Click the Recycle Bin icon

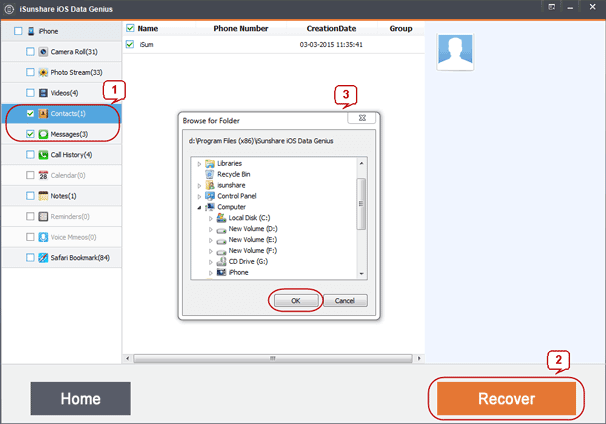(210, 174)
